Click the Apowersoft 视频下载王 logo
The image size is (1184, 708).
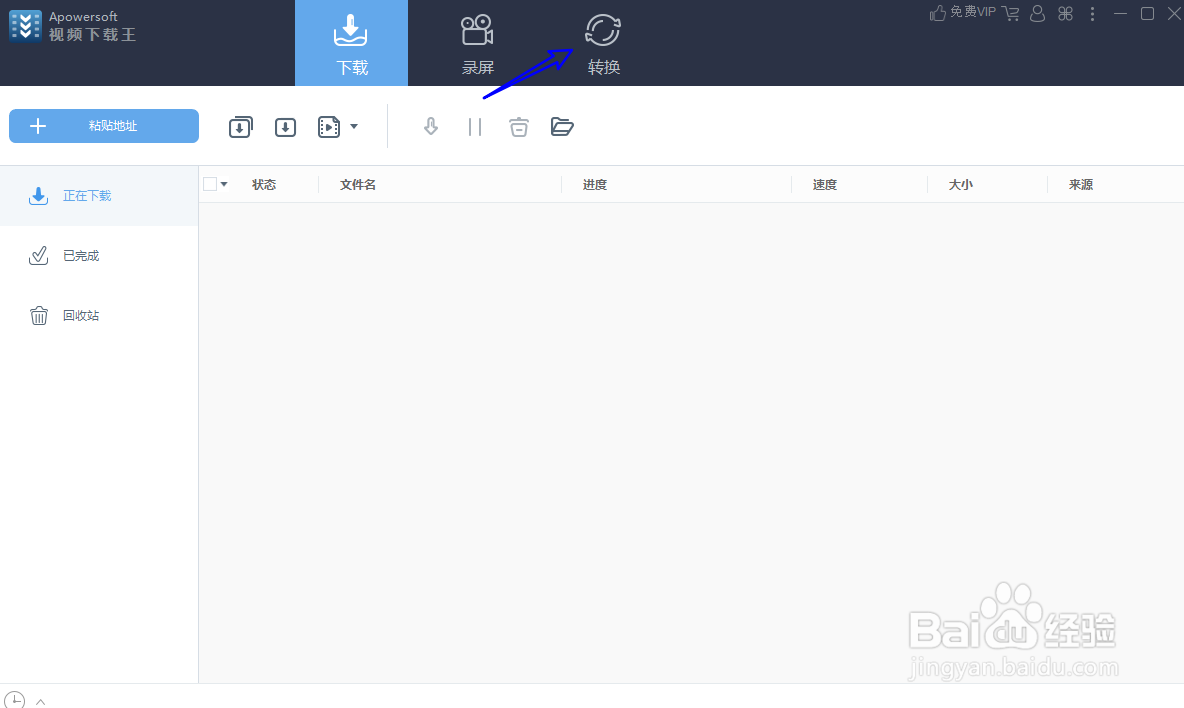[72, 26]
